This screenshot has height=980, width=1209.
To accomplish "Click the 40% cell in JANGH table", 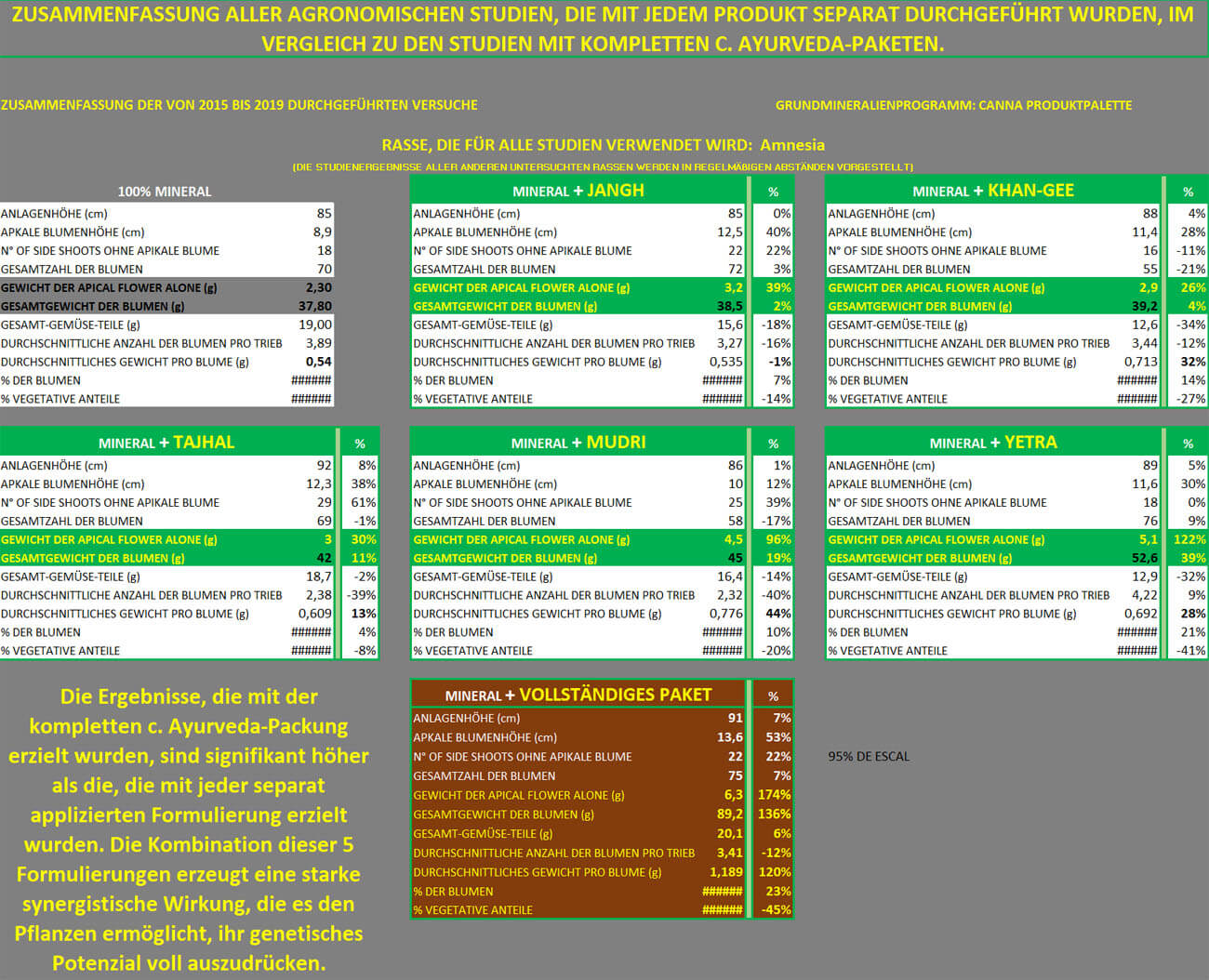I will 777,232.
